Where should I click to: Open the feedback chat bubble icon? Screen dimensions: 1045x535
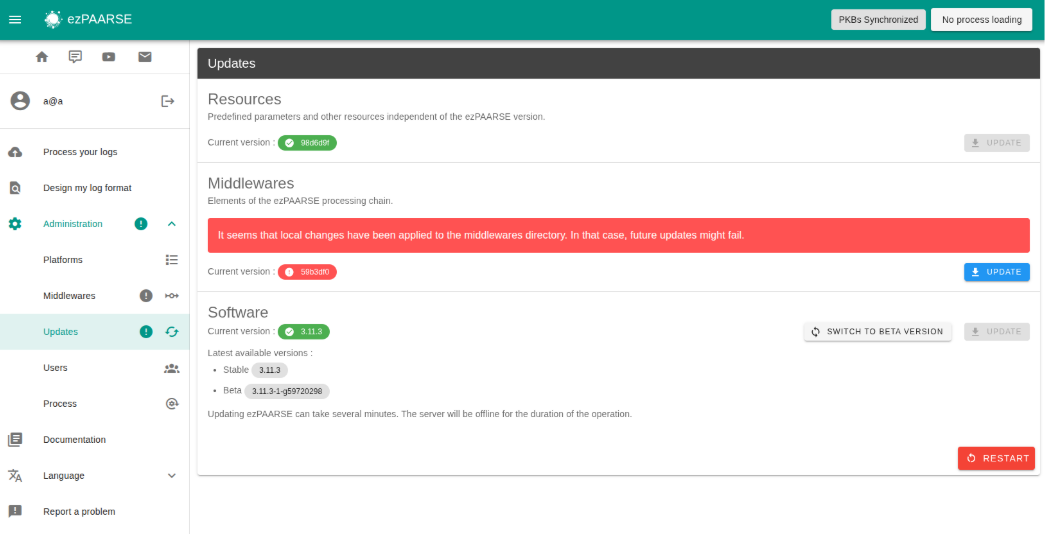75,57
